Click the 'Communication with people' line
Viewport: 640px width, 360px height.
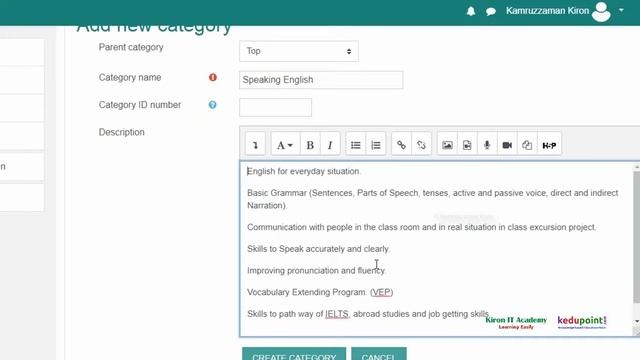[x=421, y=227]
